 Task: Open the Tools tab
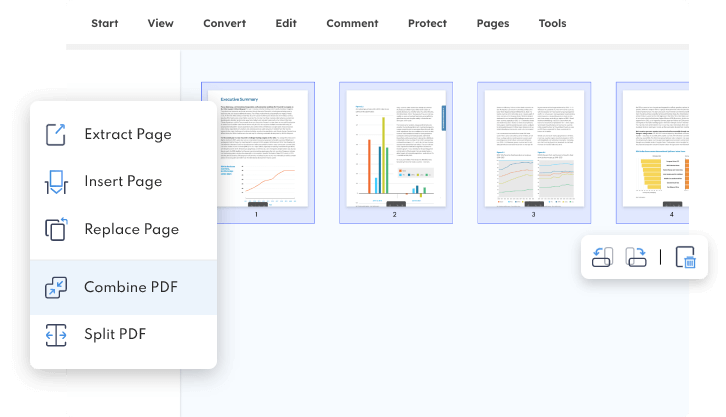point(552,23)
